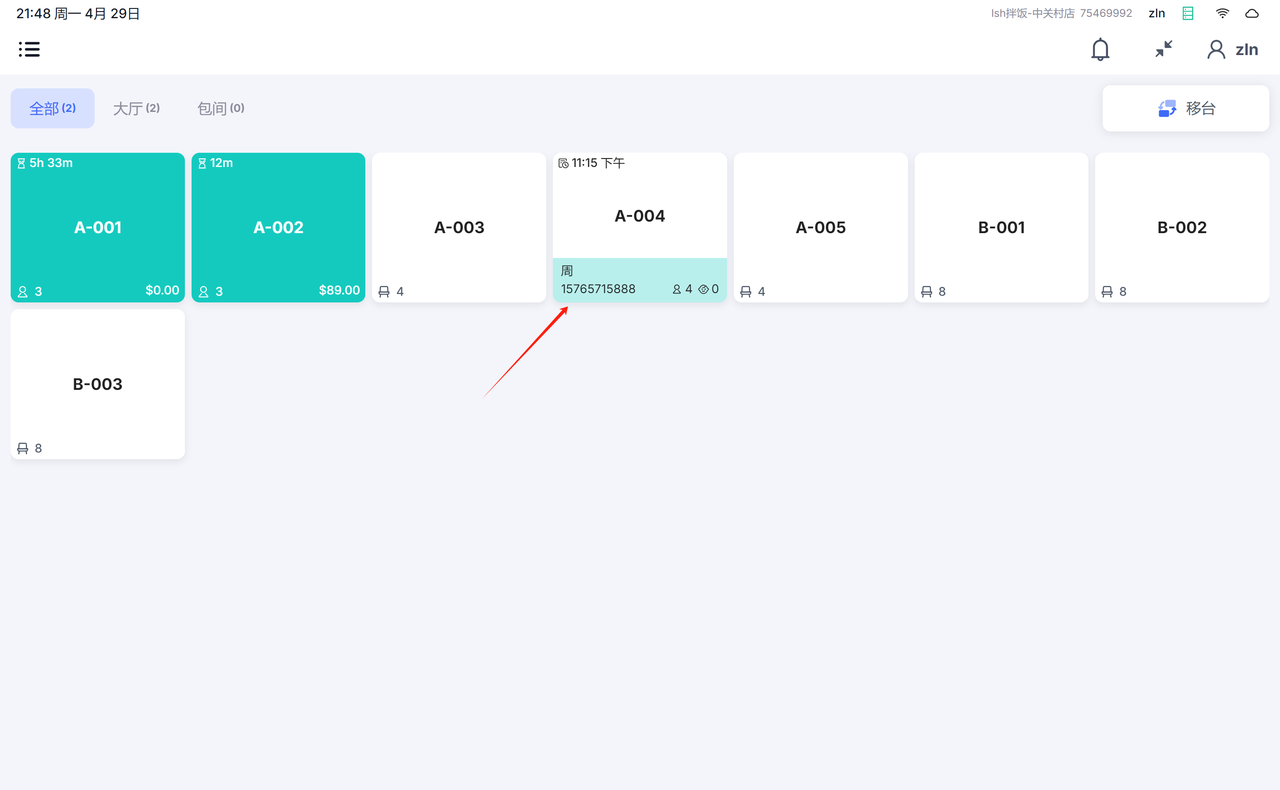
Task: Click reservation name 周 on A-004
Action: pos(567,271)
